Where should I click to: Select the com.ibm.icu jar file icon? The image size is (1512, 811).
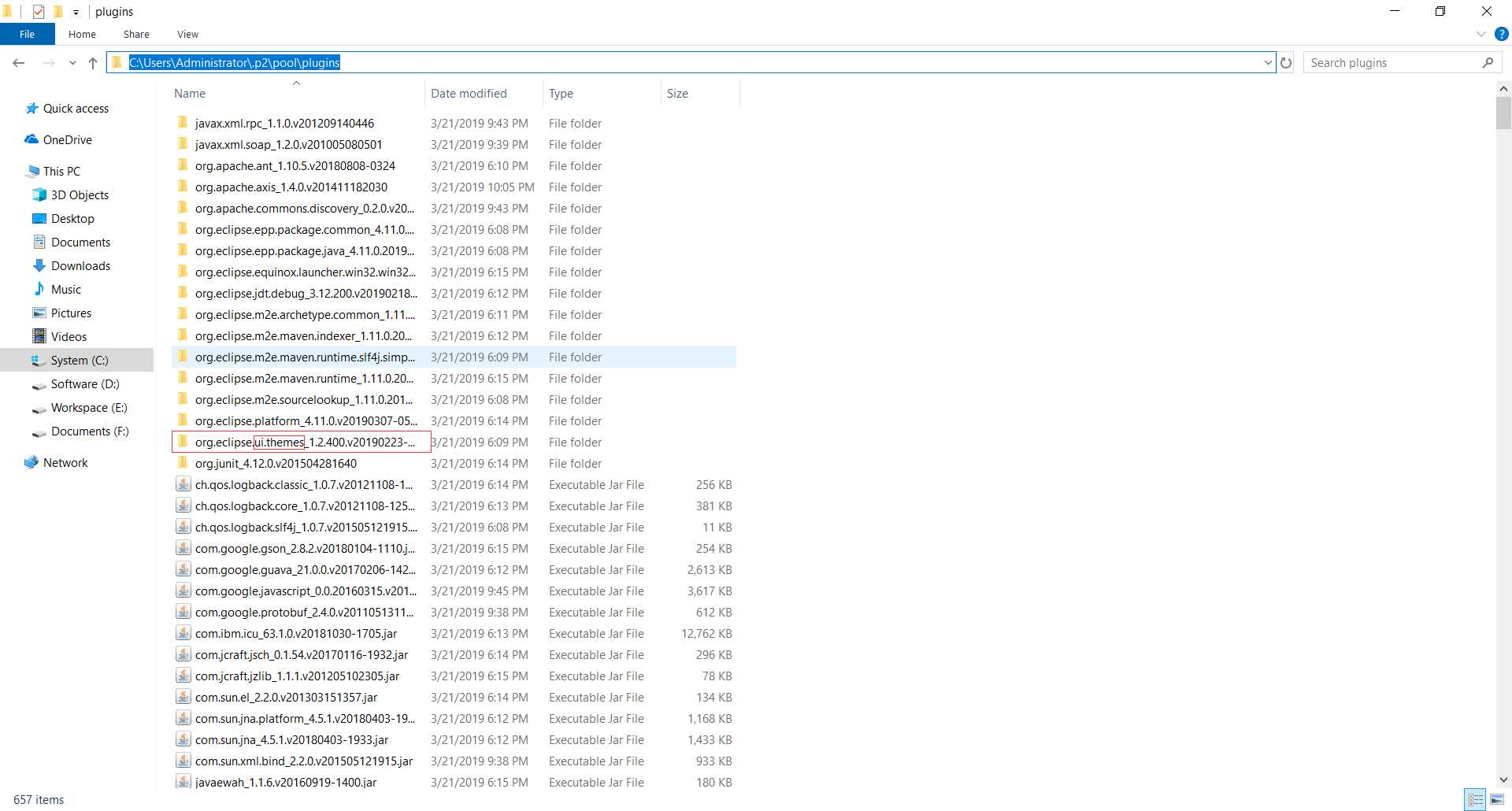click(x=183, y=633)
